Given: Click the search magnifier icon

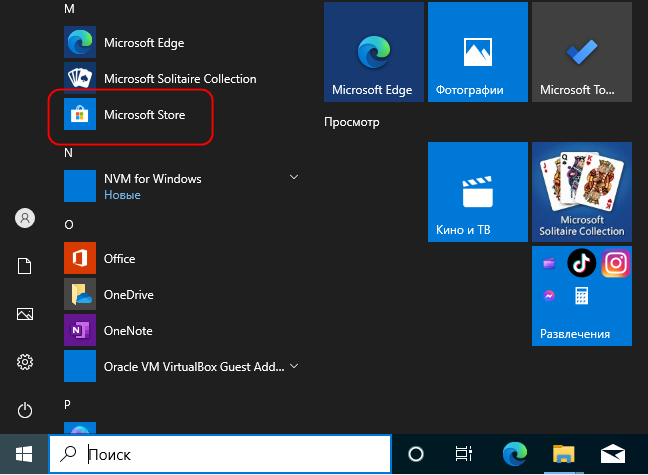Looking at the screenshot, I should [68, 454].
